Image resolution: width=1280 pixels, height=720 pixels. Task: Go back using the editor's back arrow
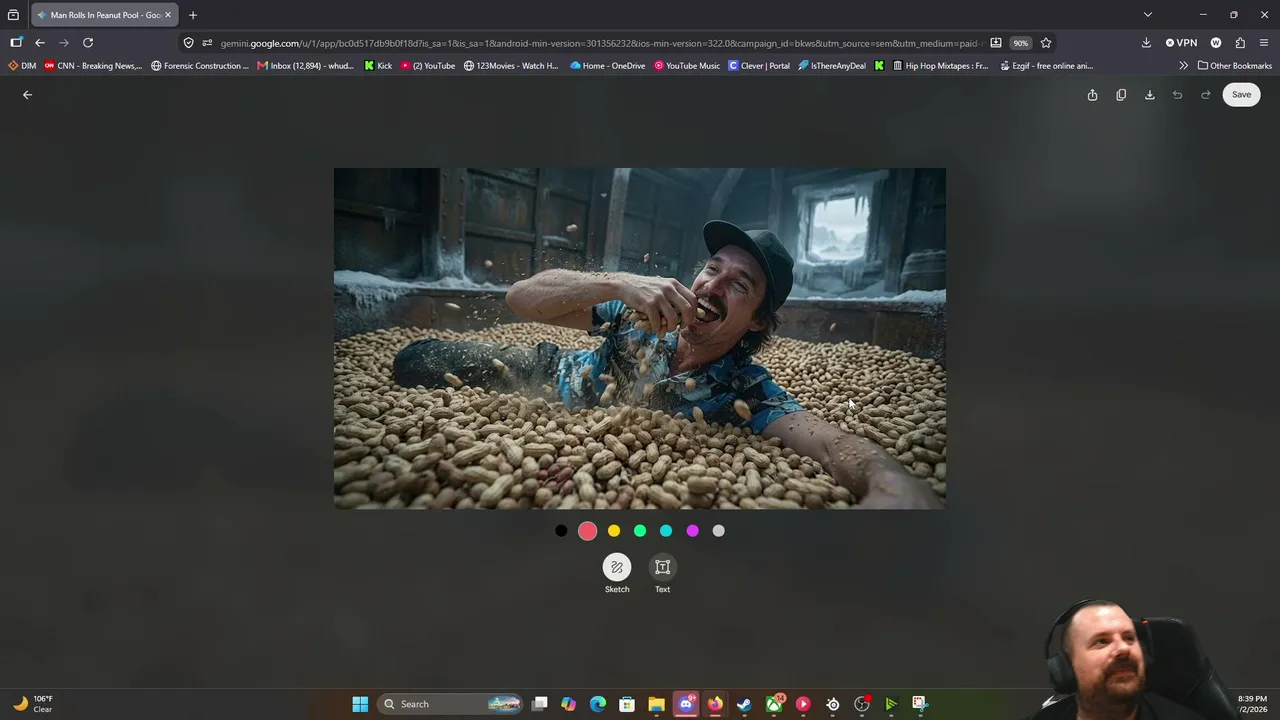tap(28, 95)
